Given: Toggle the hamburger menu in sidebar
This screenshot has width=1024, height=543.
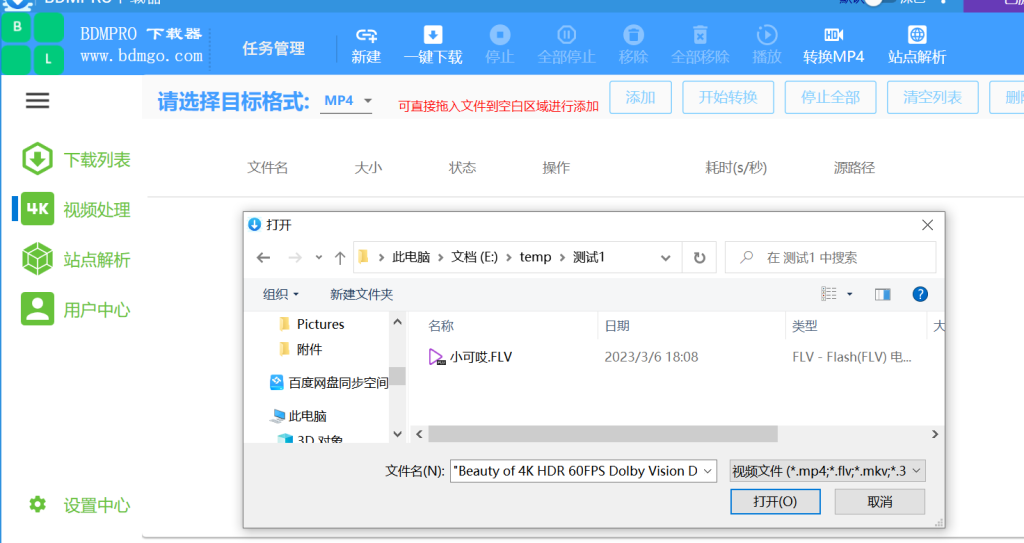Looking at the screenshot, I should [x=37, y=101].
